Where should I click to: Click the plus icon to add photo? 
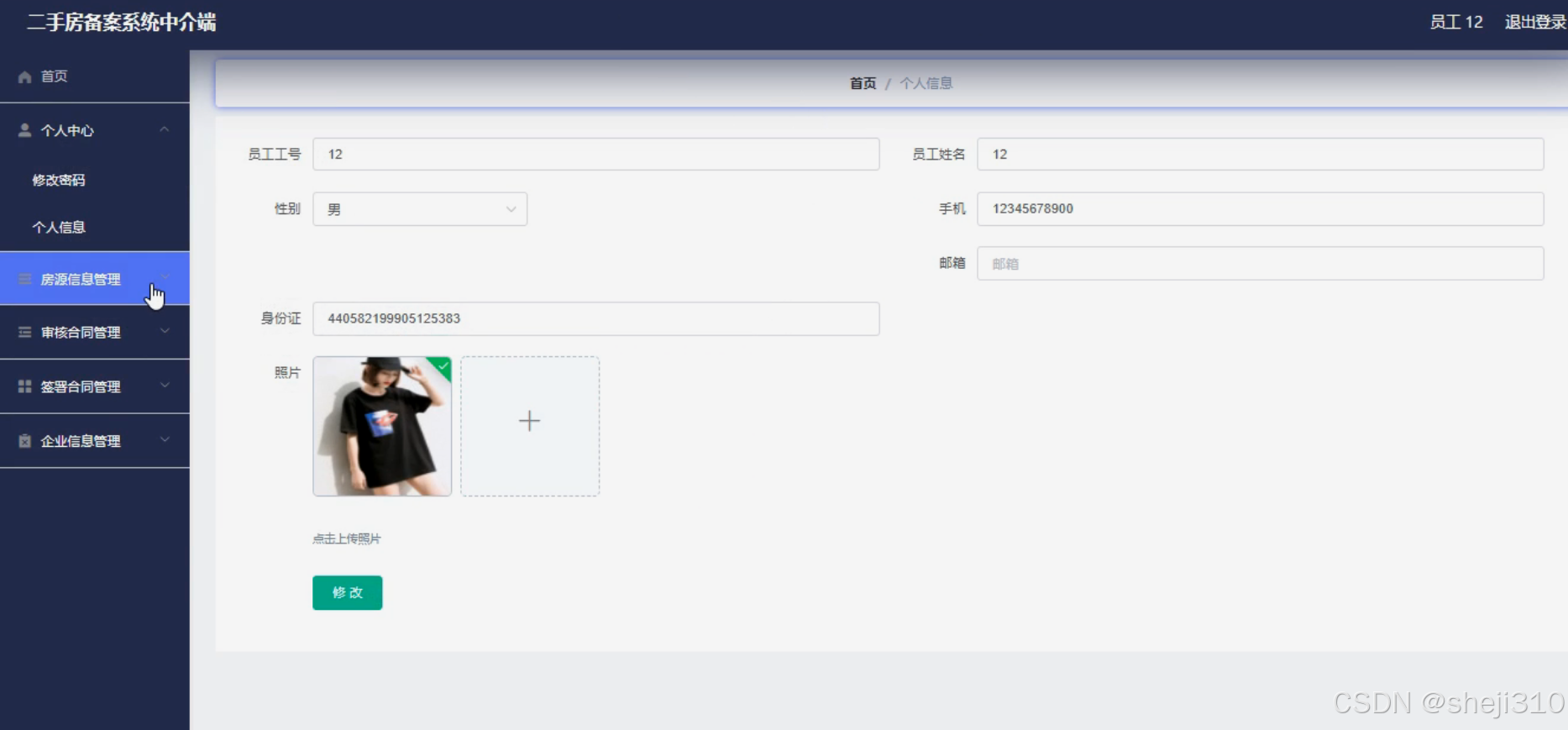[530, 421]
